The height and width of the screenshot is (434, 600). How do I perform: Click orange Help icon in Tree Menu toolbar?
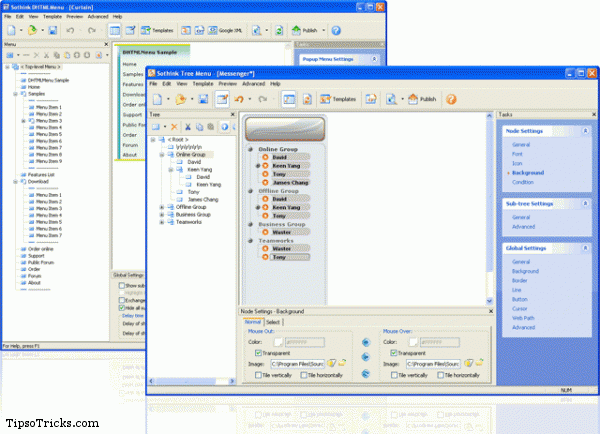point(451,100)
